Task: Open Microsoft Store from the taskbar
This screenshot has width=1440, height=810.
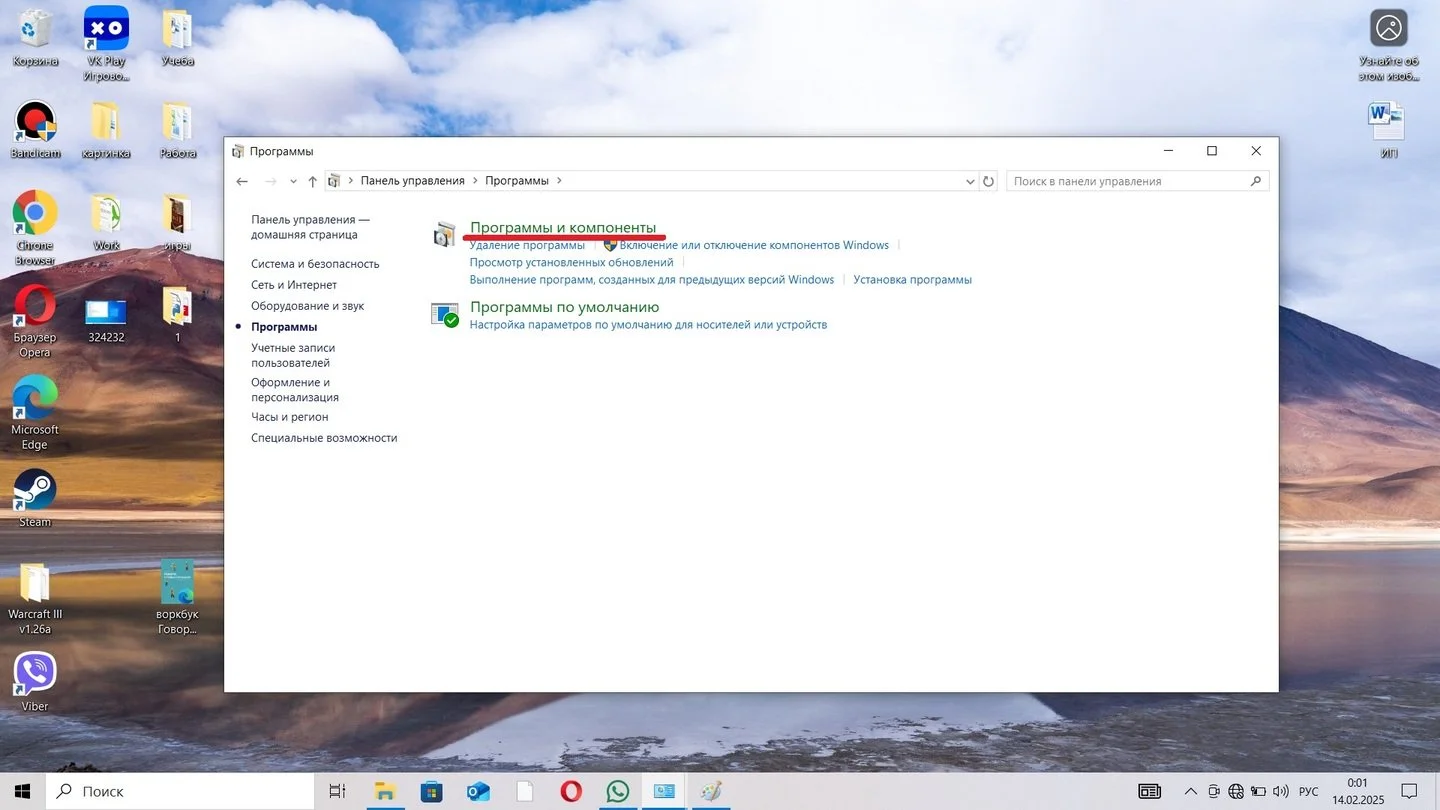Action: (431, 791)
